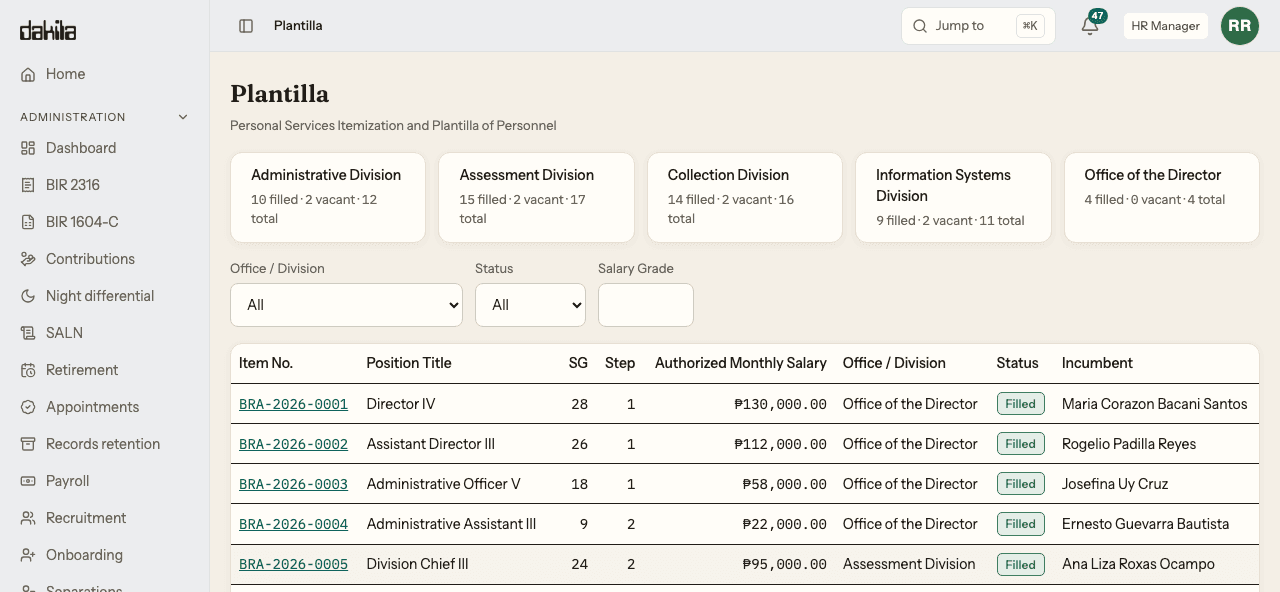The width and height of the screenshot is (1280, 592).
Task: Open item BRA-2026-0005 link
Action: (293, 564)
